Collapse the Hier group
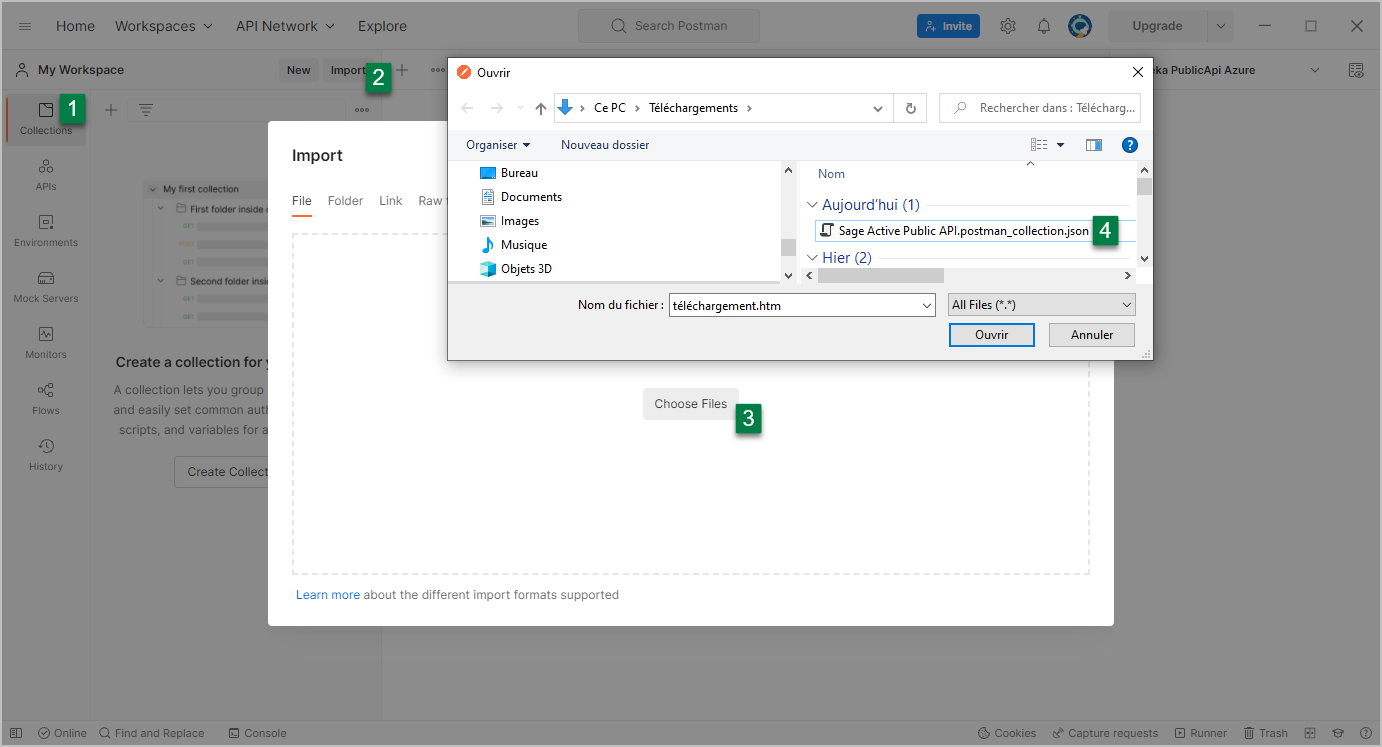 coord(812,258)
